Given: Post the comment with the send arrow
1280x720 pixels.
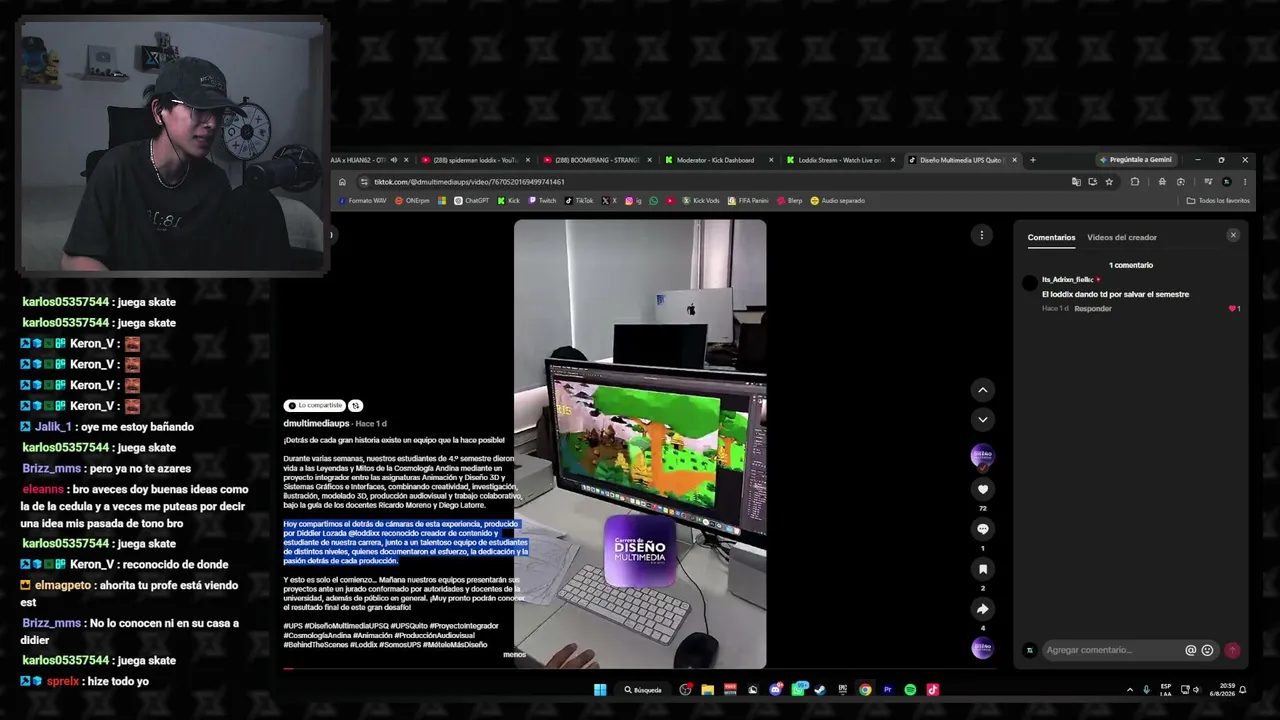Looking at the screenshot, I should [1232, 650].
